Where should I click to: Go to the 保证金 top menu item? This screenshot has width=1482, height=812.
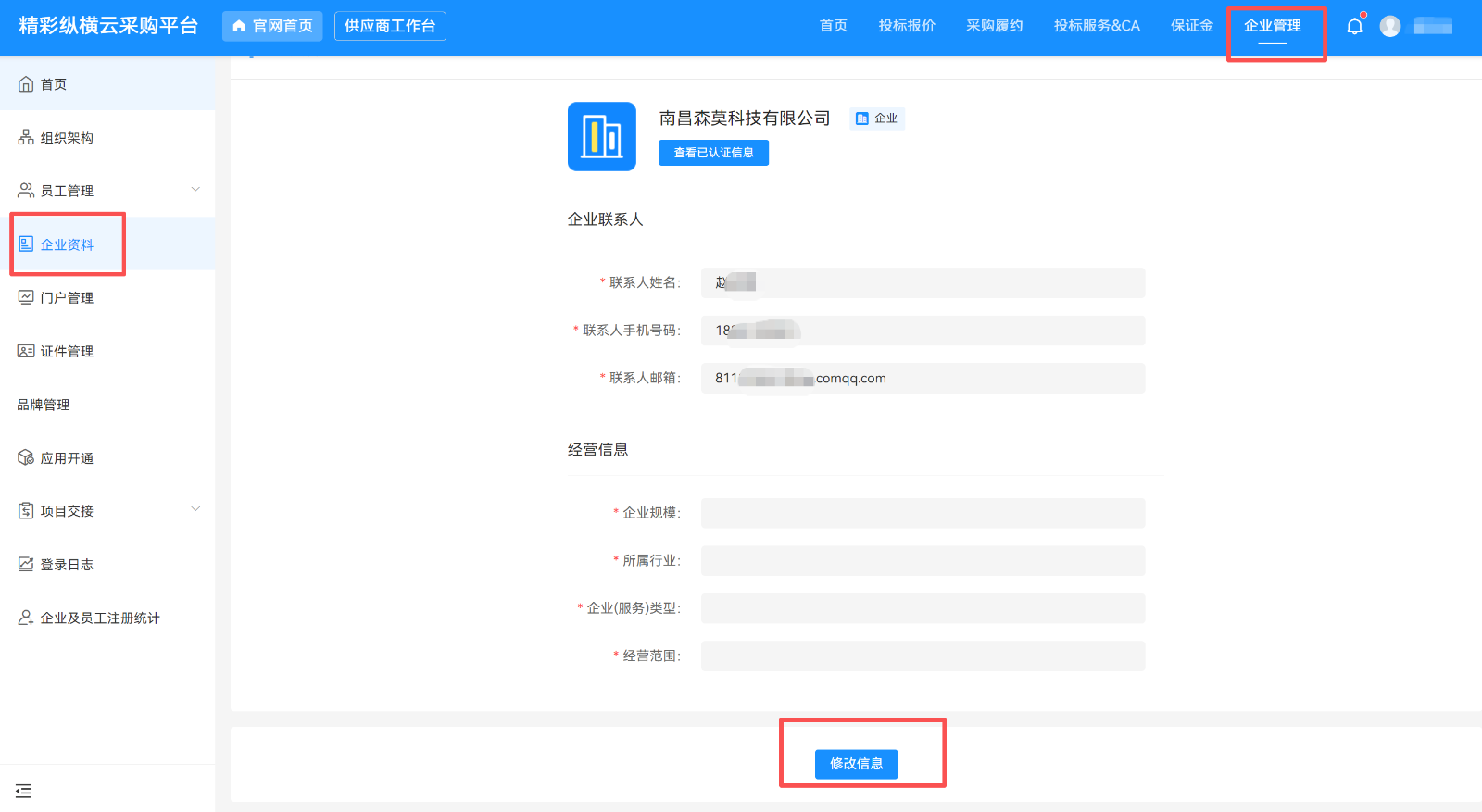click(1191, 26)
